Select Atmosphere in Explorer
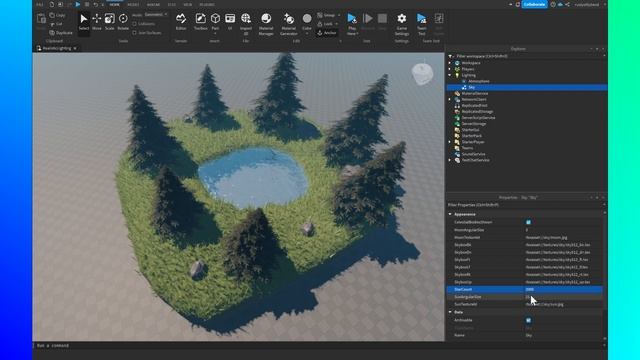Screen dimensions: 640x360 (x=478, y=81)
